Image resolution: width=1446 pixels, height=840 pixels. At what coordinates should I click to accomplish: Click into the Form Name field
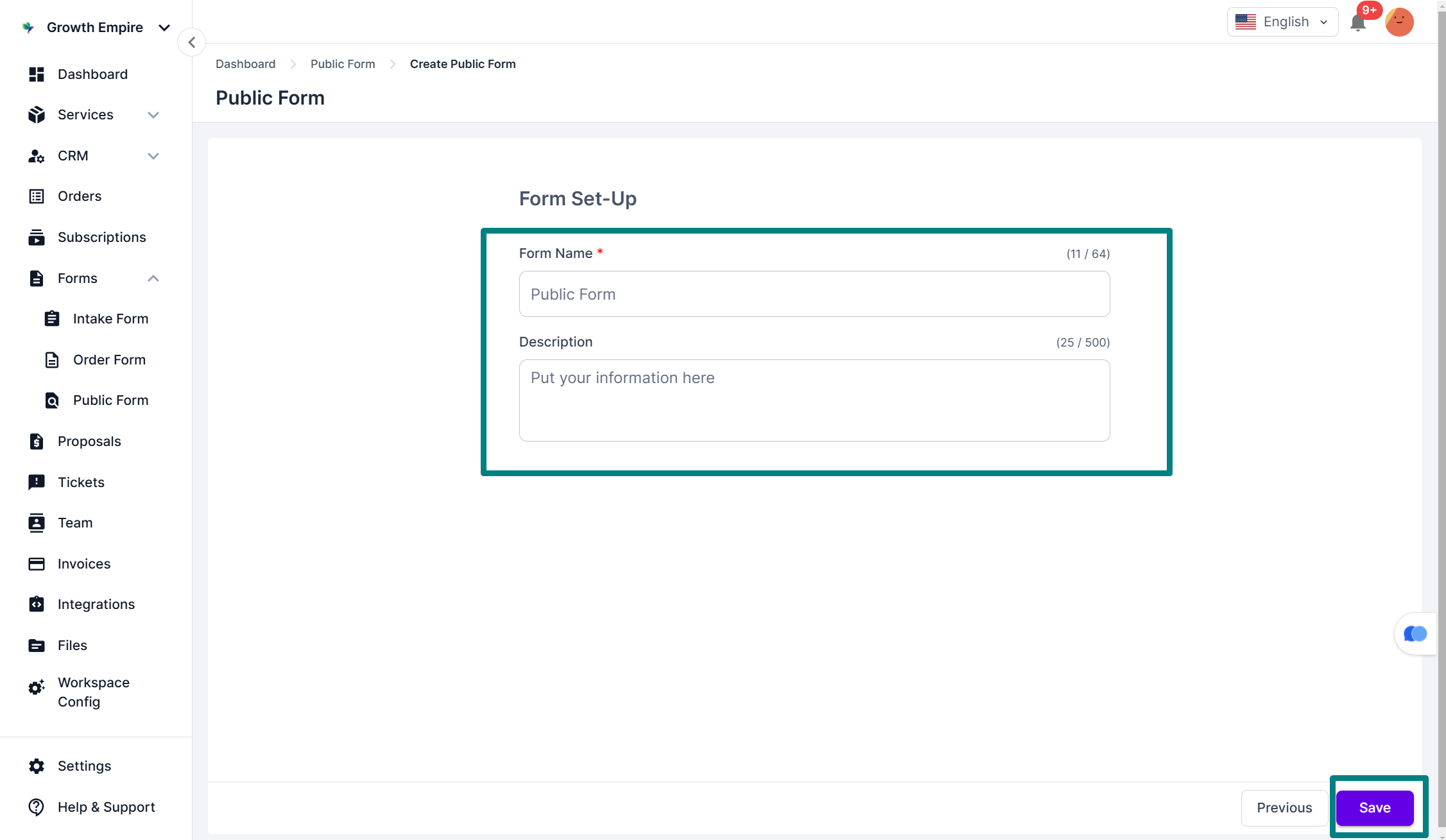pyautogui.click(x=814, y=294)
